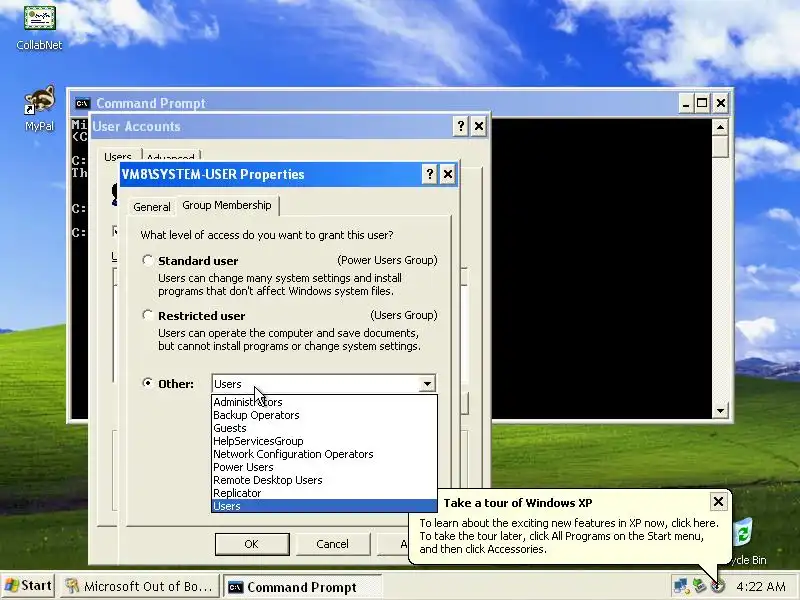This screenshot has height=600, width=800.
Task: Open the Start menu
Action: click(29, 586)
